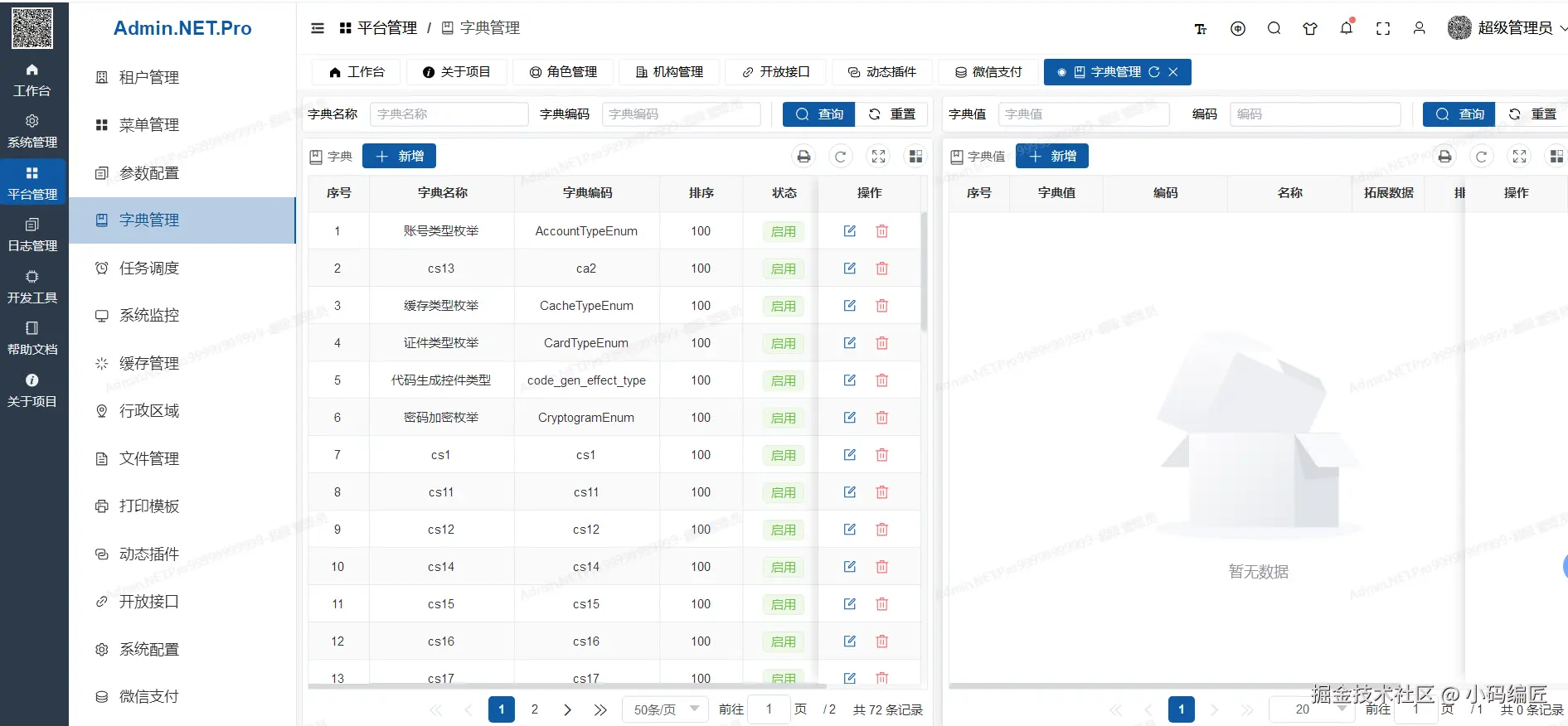1568x726 pixels.
Task: Select 打印模板 in the submenu
Action: [182, 506]
